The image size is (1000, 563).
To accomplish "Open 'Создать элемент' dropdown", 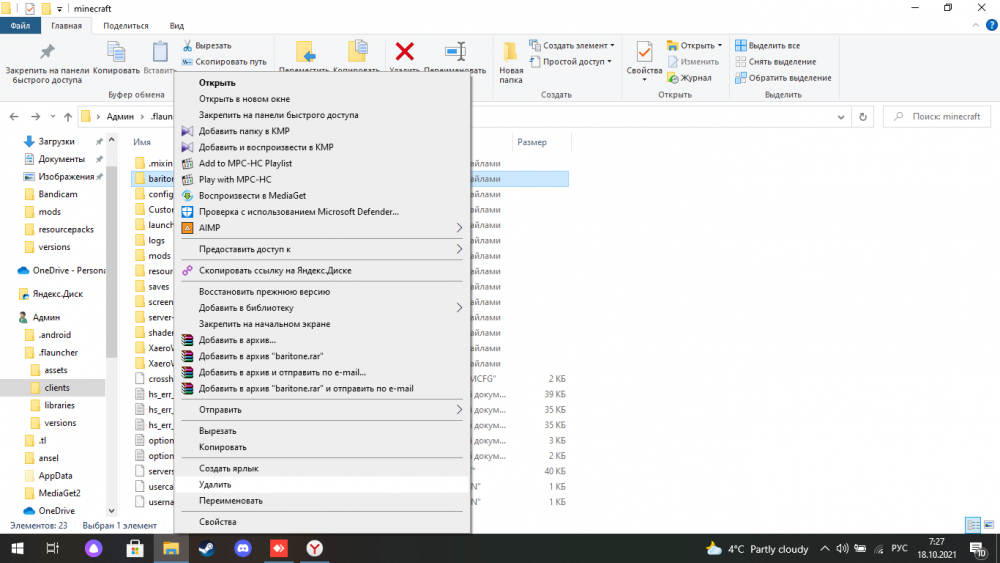I will [x=572, y=45].
